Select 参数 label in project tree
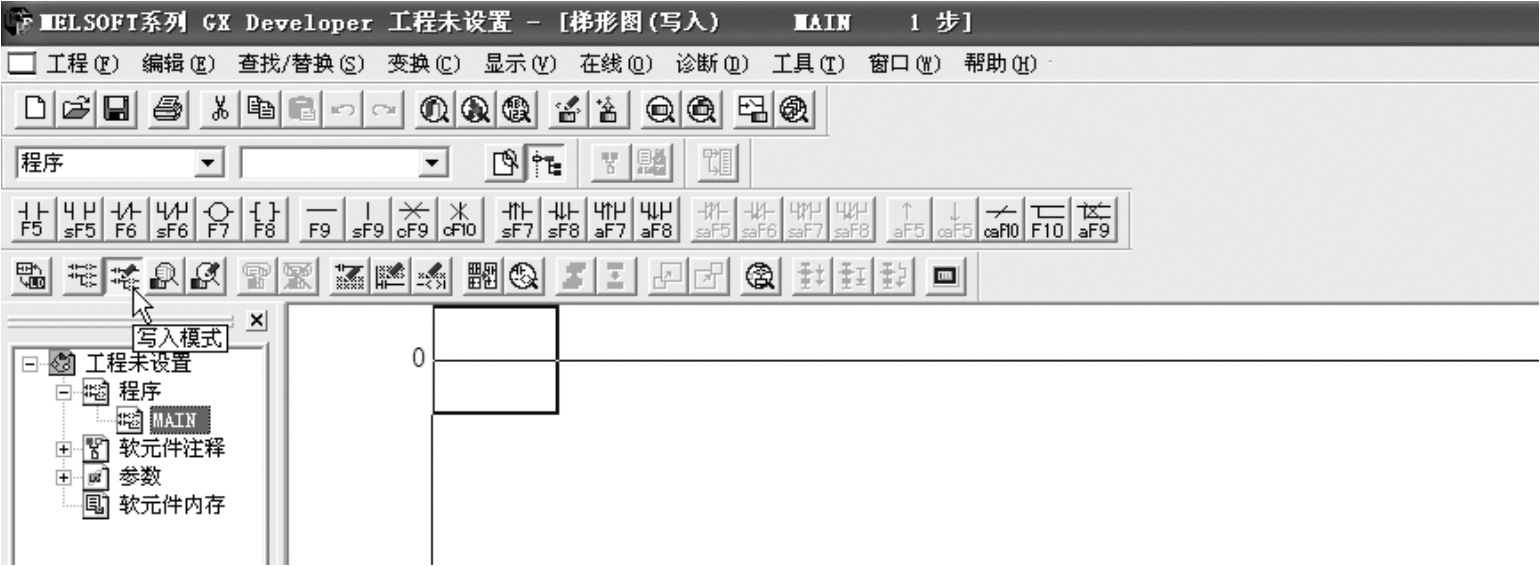 click(140, 476)
